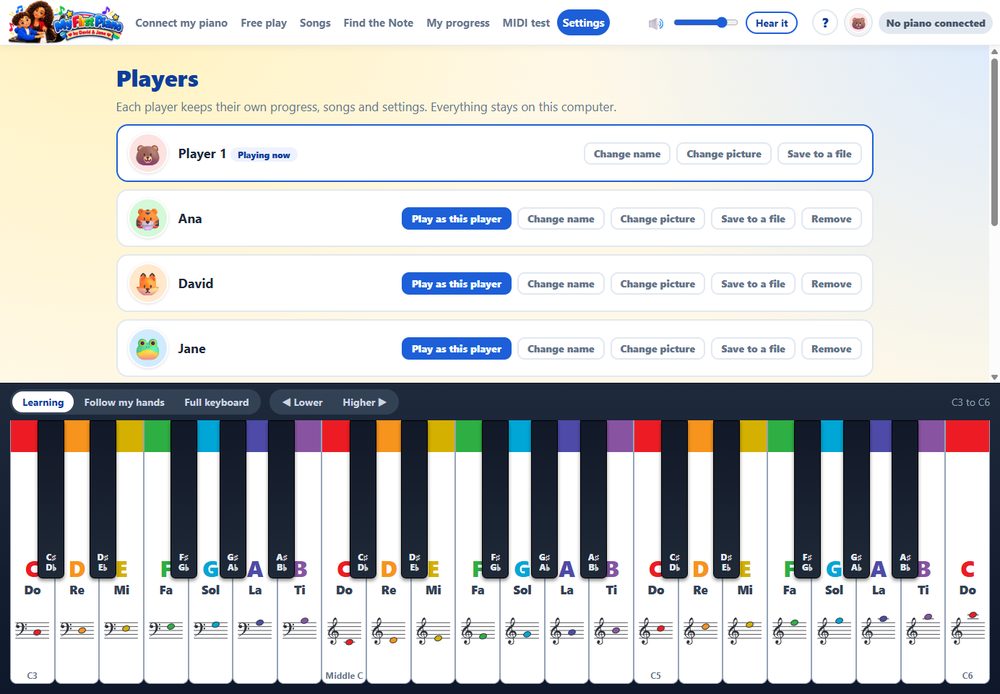Switch keyboard mode to Full keyboard
Viewport: 1000px width, 694px height.
(216, 402)
